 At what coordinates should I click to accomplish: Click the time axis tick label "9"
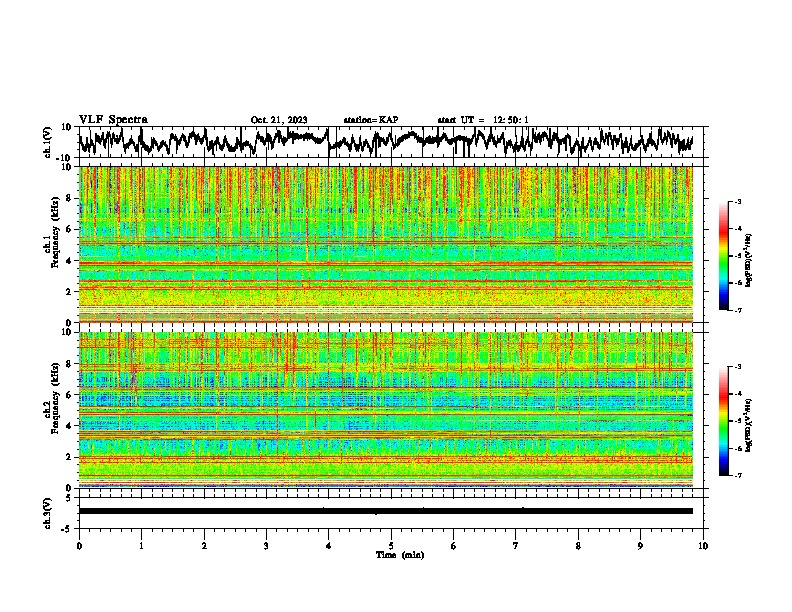[x=640, y=546]
